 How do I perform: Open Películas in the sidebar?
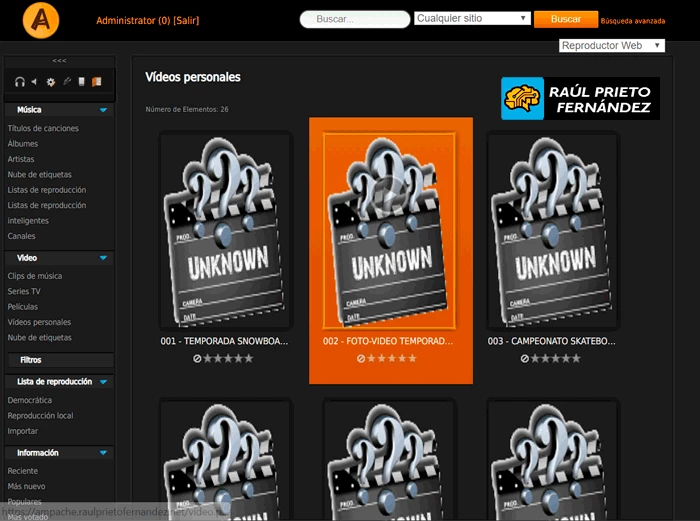pyautogui.click(x=23, y=307)
